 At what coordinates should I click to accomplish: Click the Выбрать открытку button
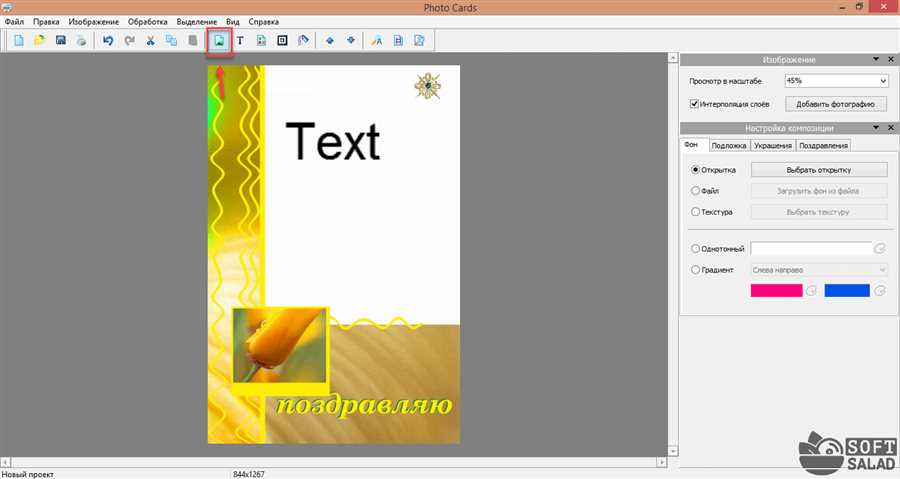[818, 170]
